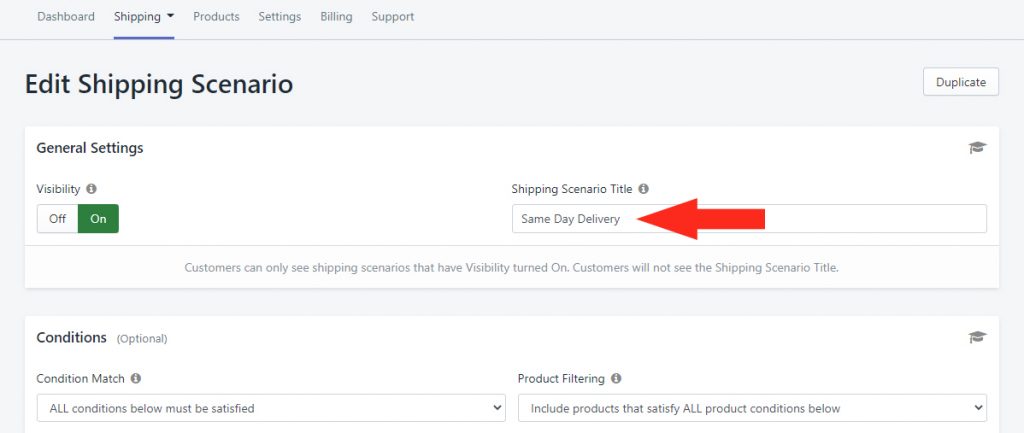Image resolution: width=1024 pixels, height=433 pixels.
Task: Open the Condition Match dropdown
Action: coord(271,408)
